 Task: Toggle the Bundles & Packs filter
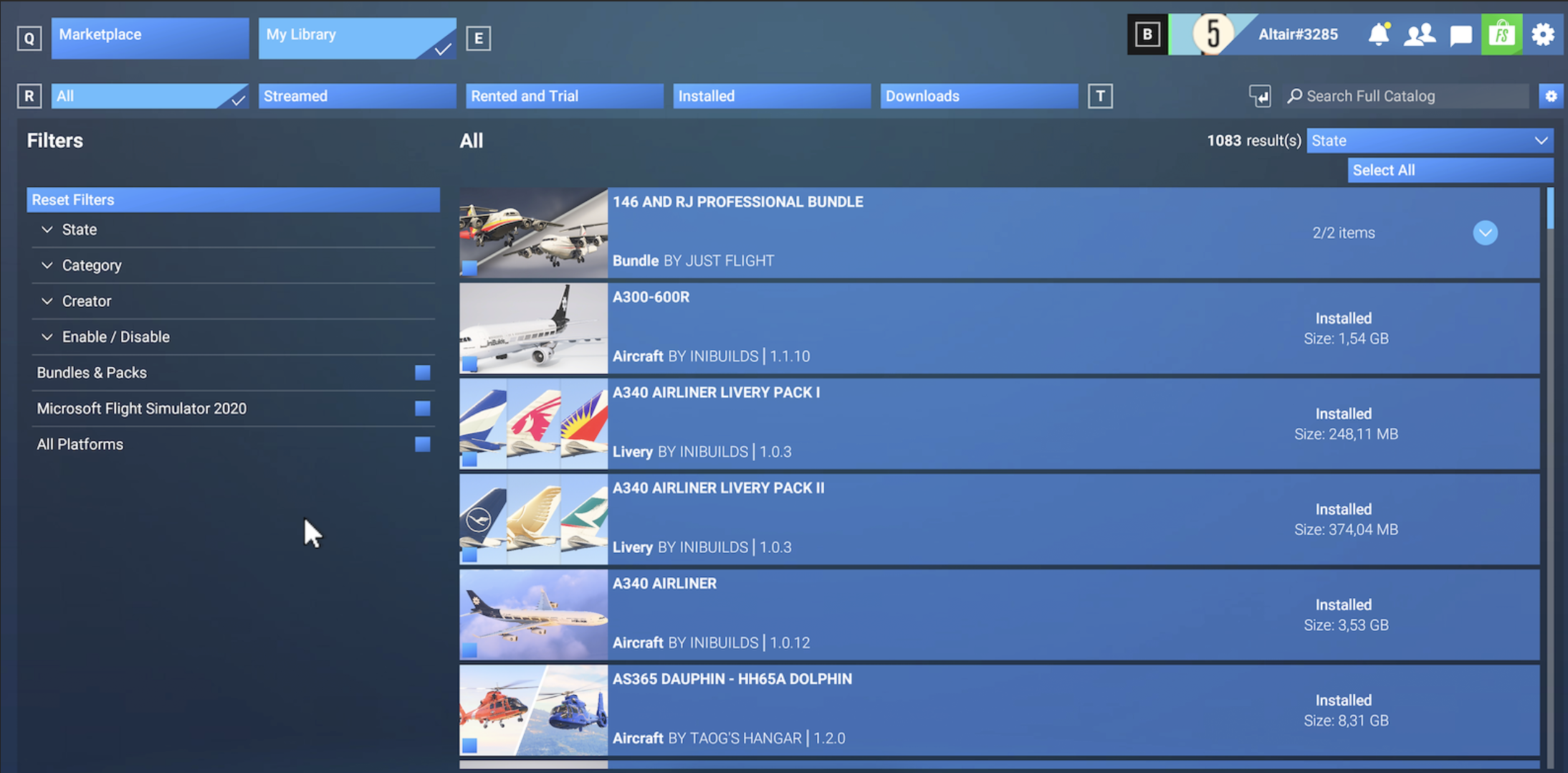[x=423, y=373]
